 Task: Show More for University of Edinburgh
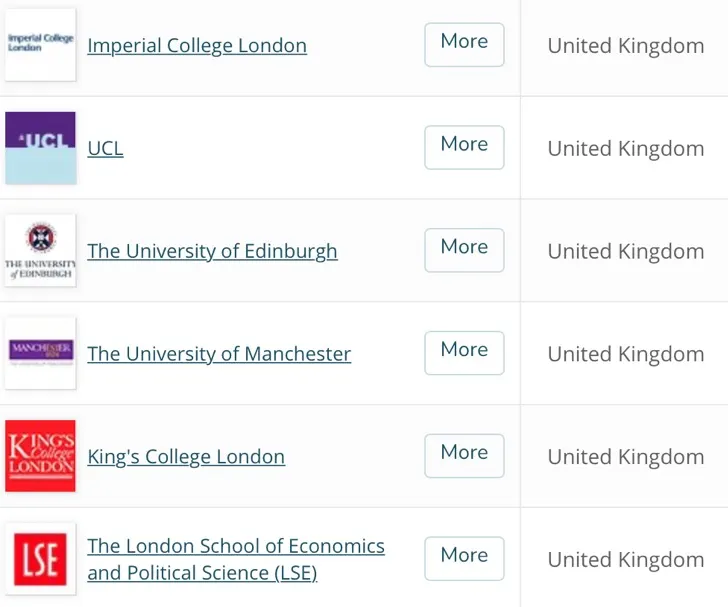(x=464, y=249)
